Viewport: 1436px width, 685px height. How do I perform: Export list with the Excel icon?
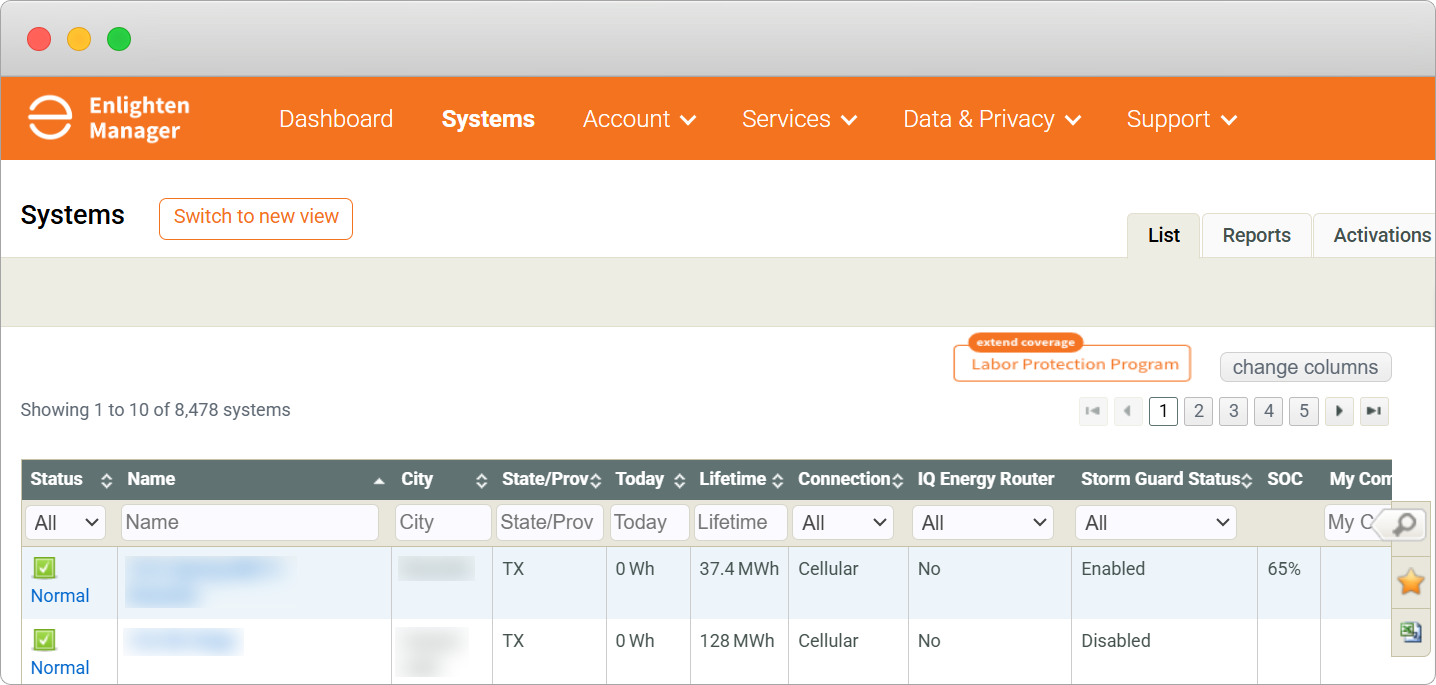1410,632
